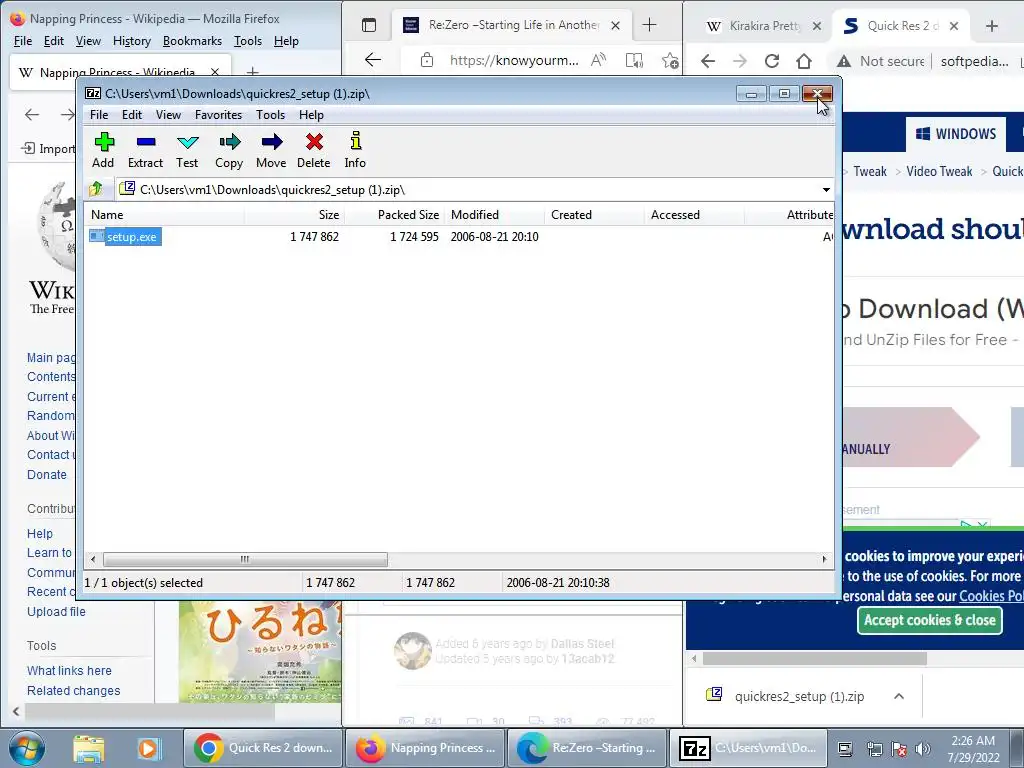The width and height of the screenshot is (1024, 768).
Task: Open a new tab in Chrome
Action: tap(992, 26)
